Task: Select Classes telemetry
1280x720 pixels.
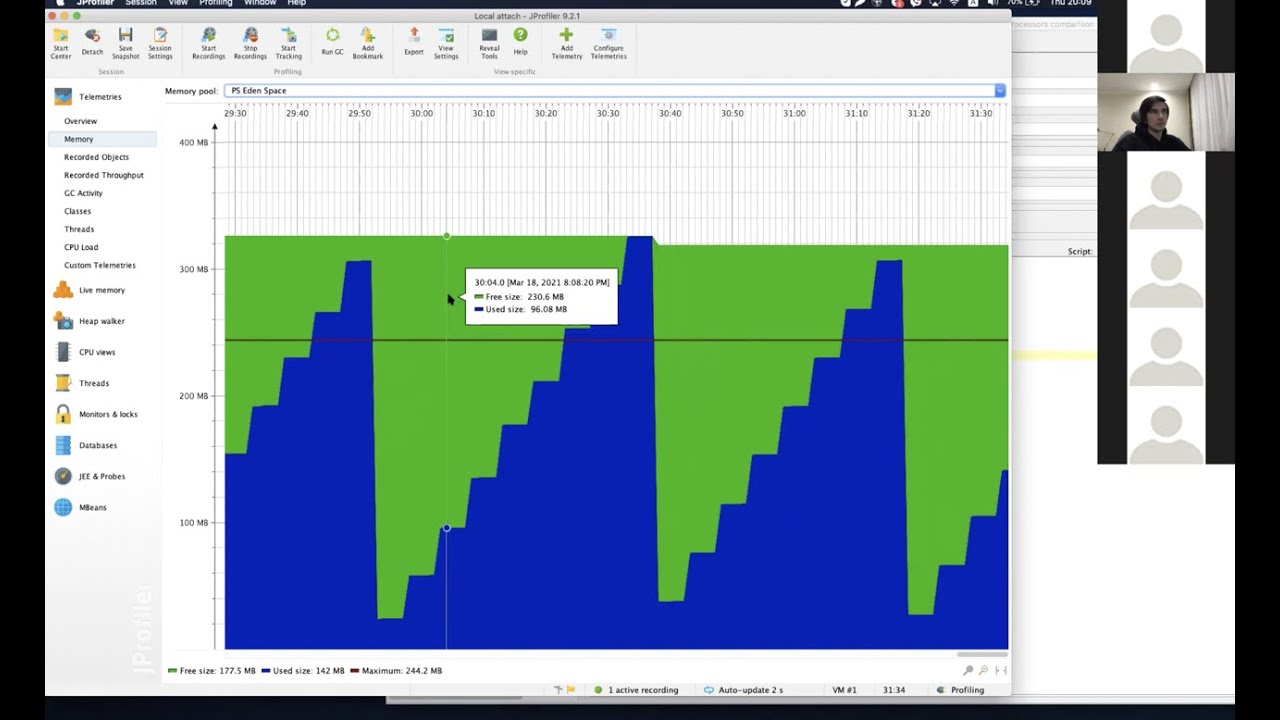Action: (77, 211)
